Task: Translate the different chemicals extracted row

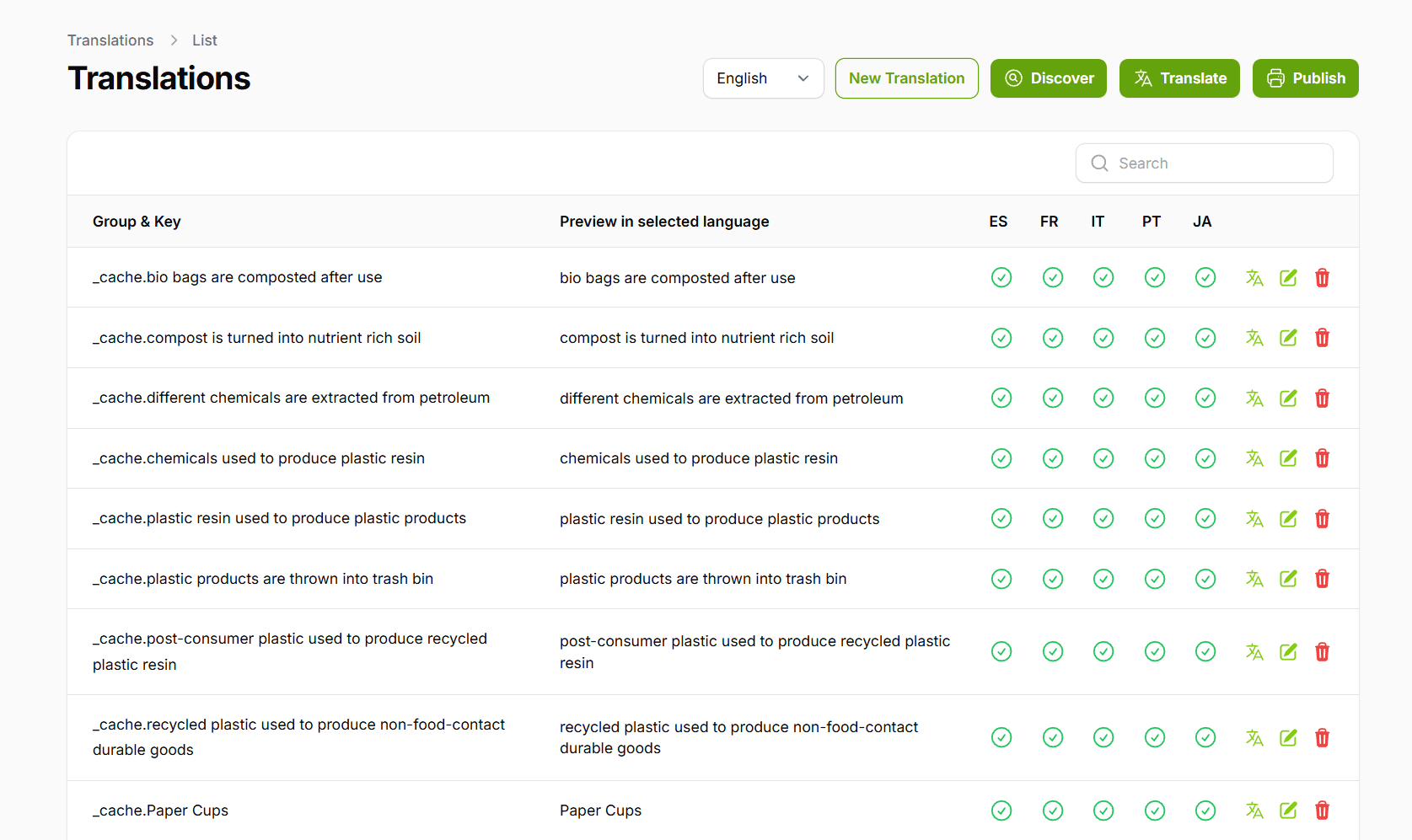Action: [1254, 398]
